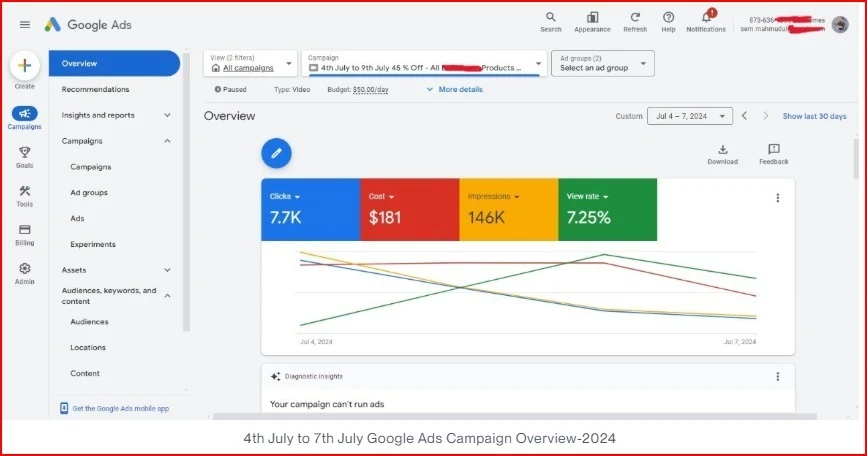The height and width of the screenshot is (456, 867).
Task: Collapse the Campaigns section chevron
Action: click(168, 141)
